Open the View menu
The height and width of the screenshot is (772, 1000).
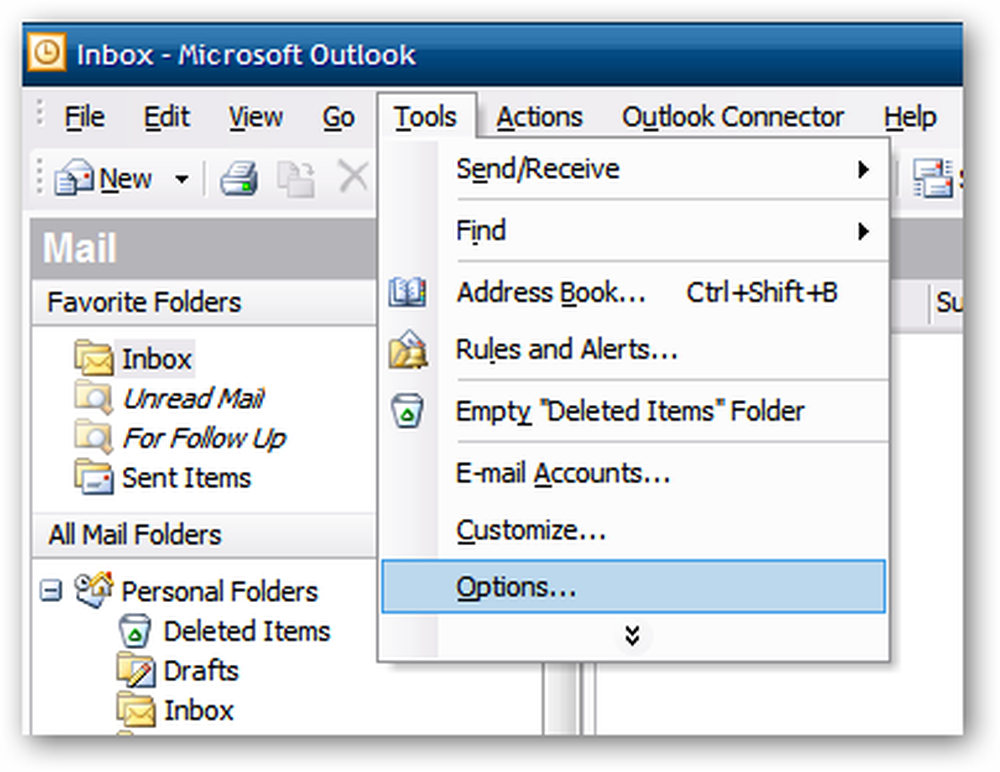[256, 117]
